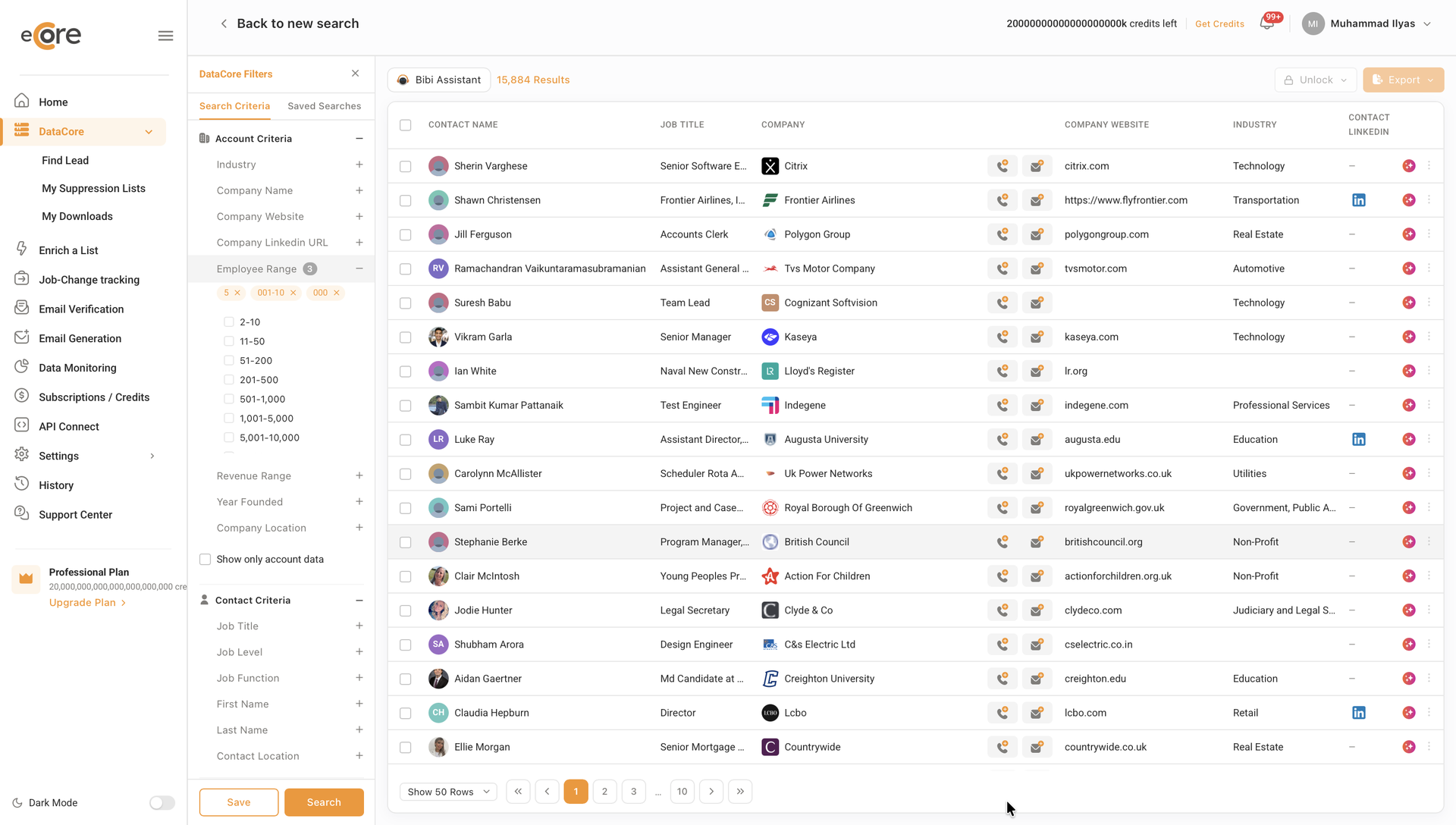This screenshot has height=825, width=1456.
Task: Open Support Center in the sidebar
Action: (x=75, y=515)
